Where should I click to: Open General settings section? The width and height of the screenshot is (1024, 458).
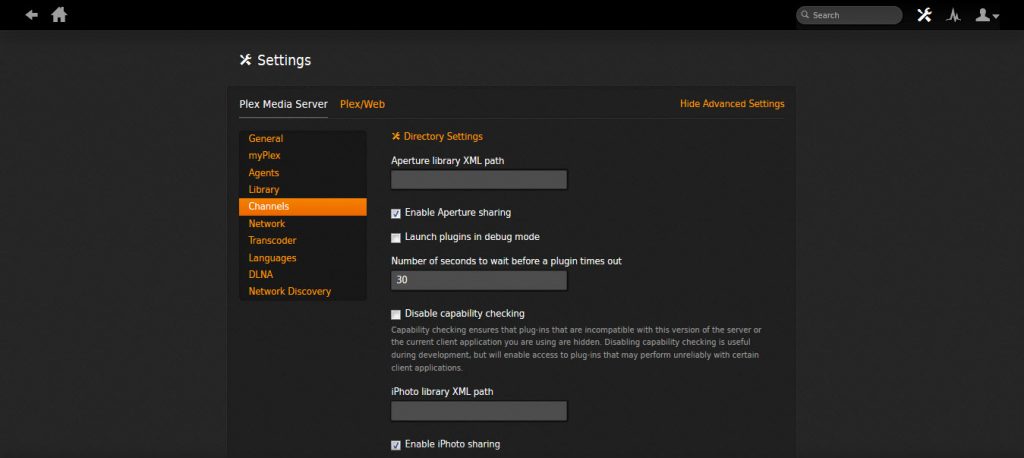tap(302, 139)
